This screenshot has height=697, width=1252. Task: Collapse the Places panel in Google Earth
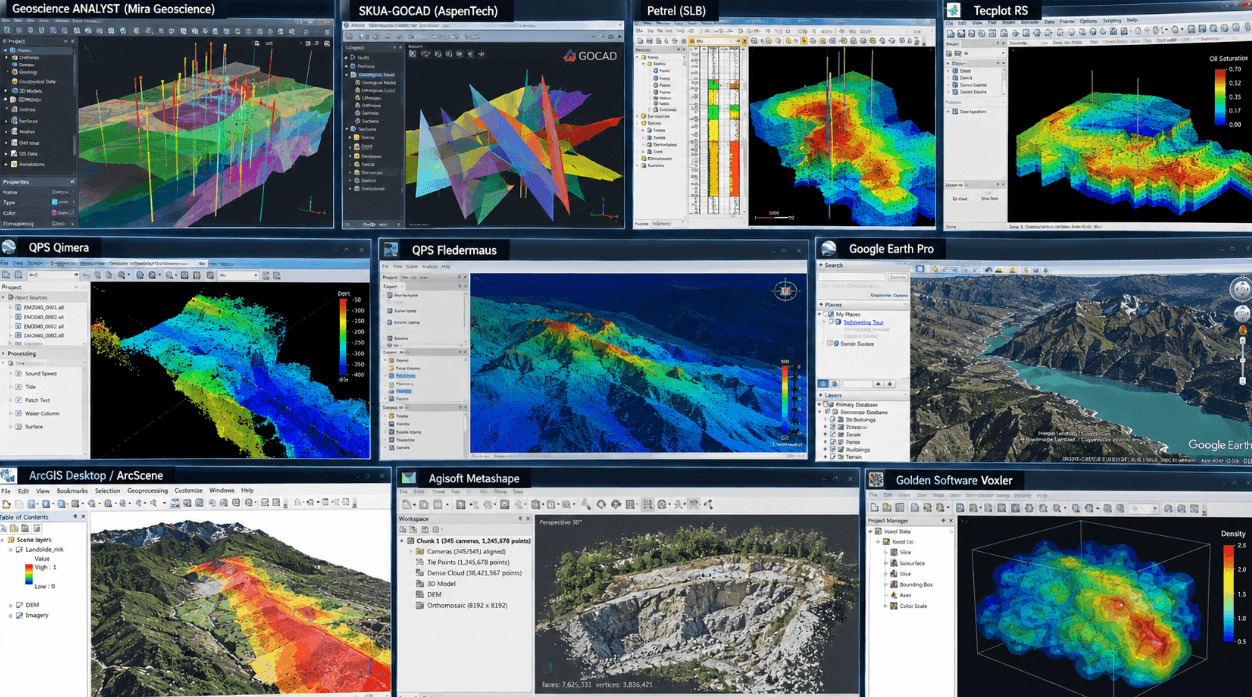[x=822, y=304]
